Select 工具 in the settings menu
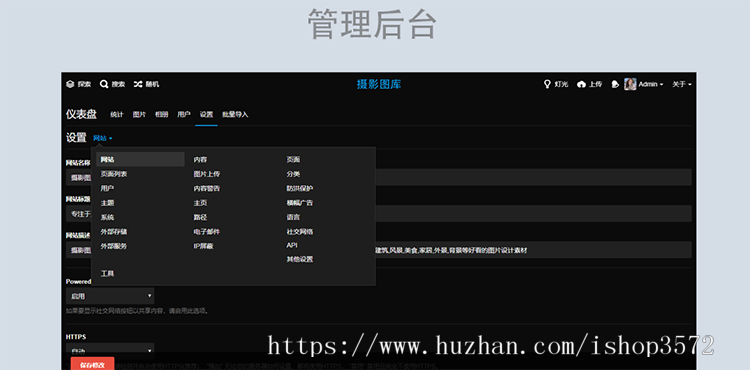Image resolution: width=750 pixels, height=370 pixels. tap(107, 273)
